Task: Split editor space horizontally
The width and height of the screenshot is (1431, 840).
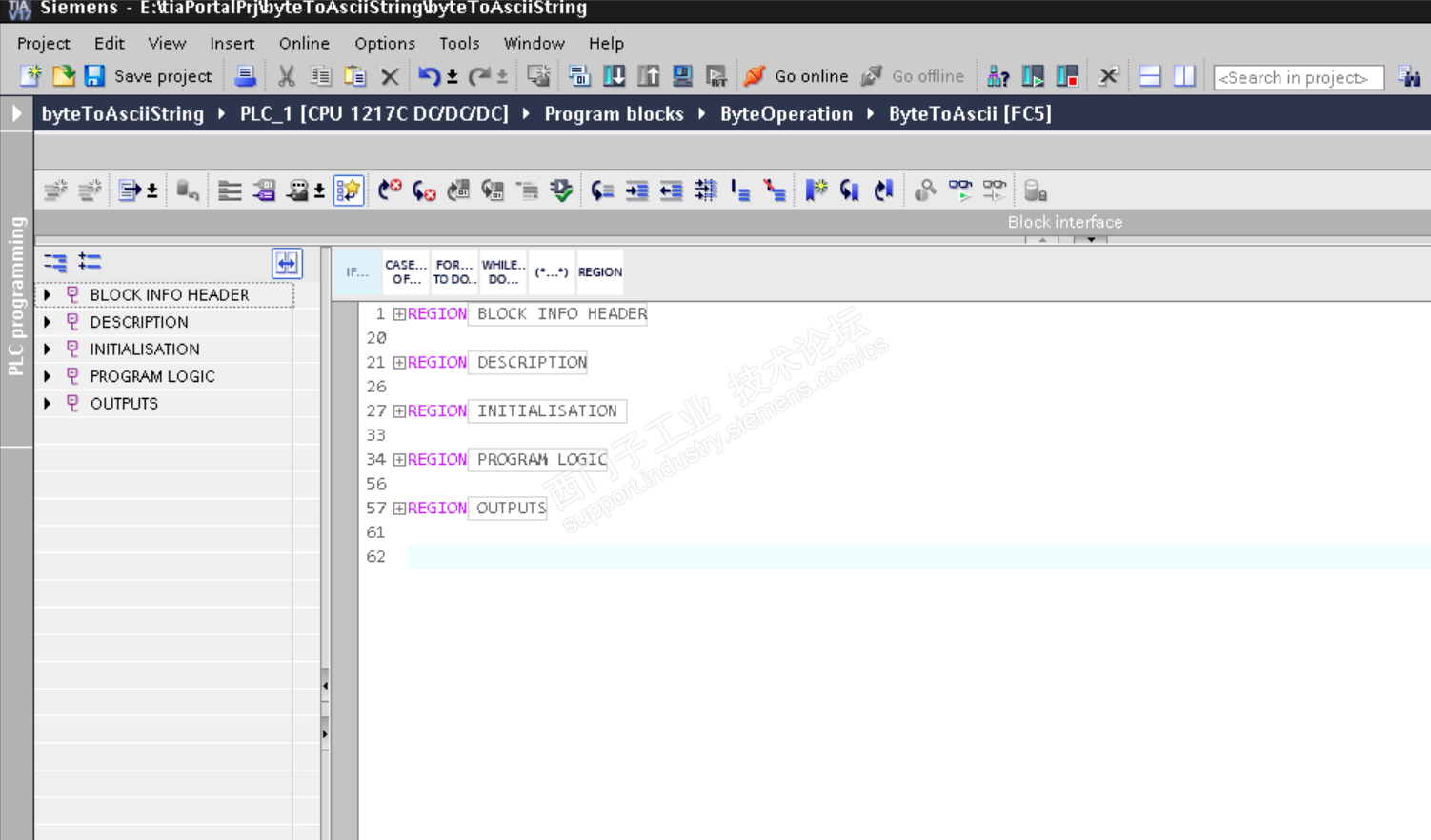Action: pyautogui.click(x=1150, y=76)
